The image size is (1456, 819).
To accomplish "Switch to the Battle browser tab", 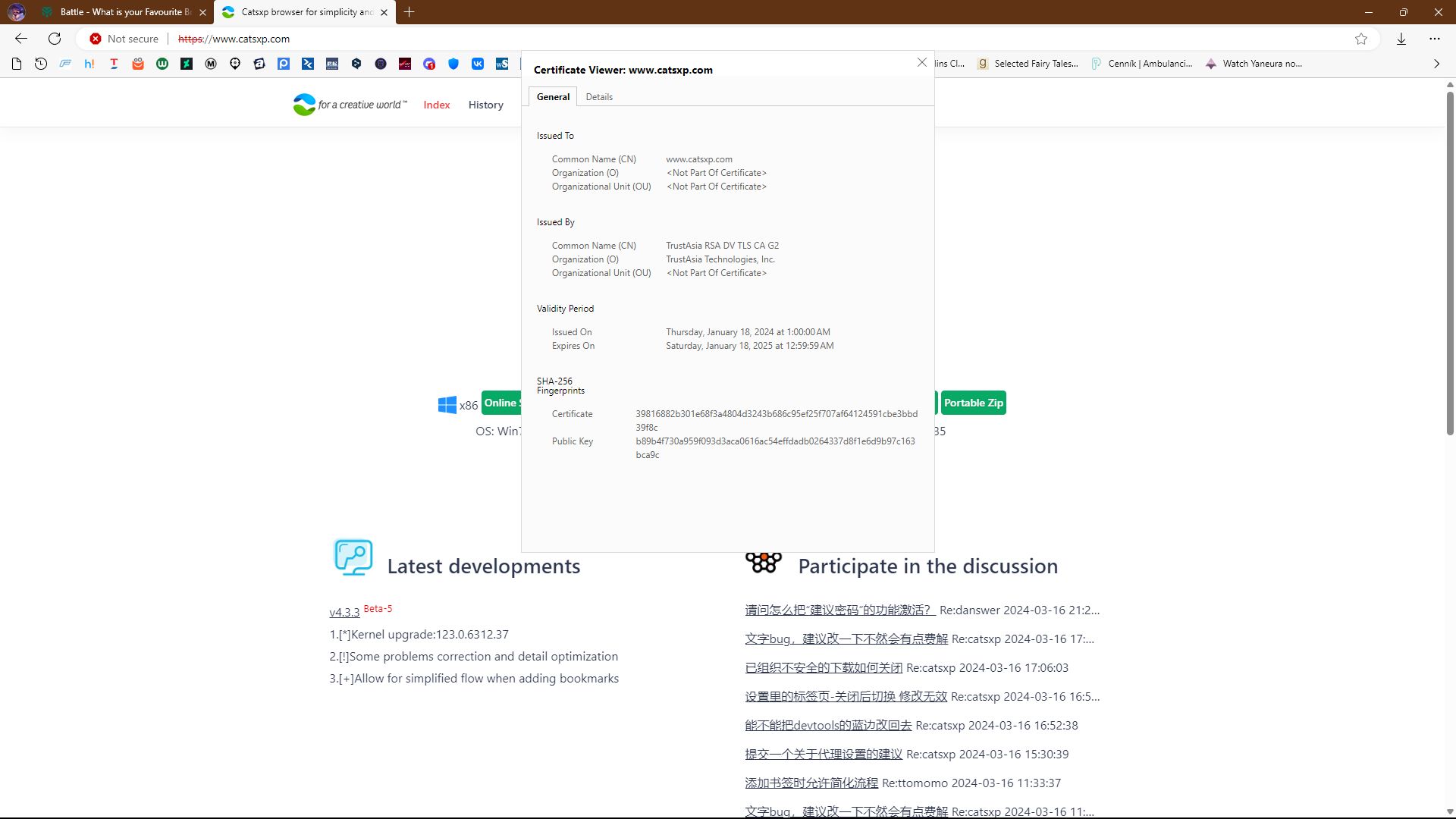I will click(x=121, y=12).
